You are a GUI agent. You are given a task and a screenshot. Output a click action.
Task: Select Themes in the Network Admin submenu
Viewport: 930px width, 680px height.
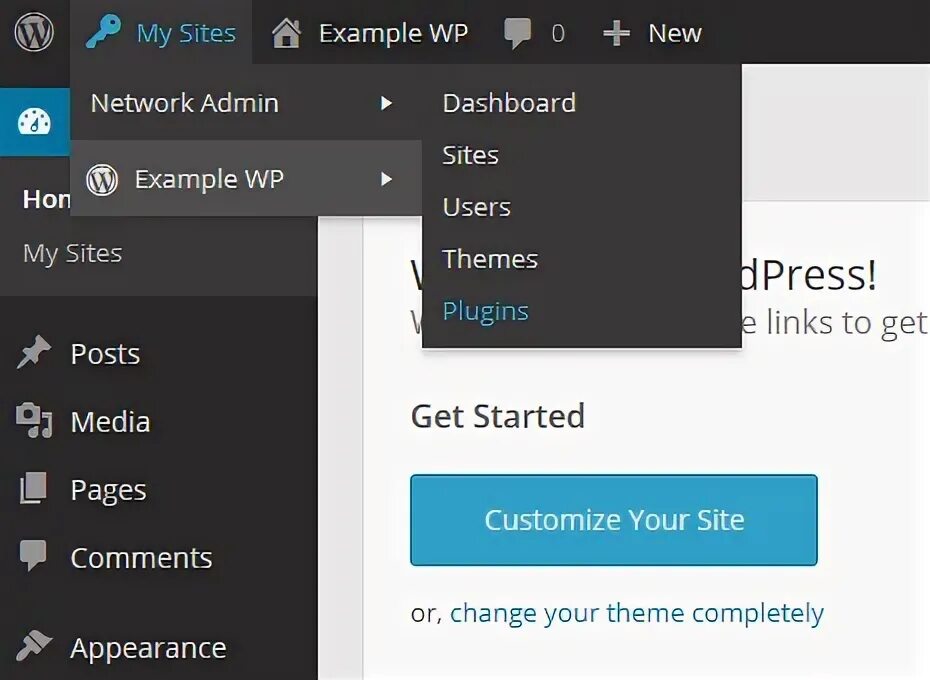(490, 259)
